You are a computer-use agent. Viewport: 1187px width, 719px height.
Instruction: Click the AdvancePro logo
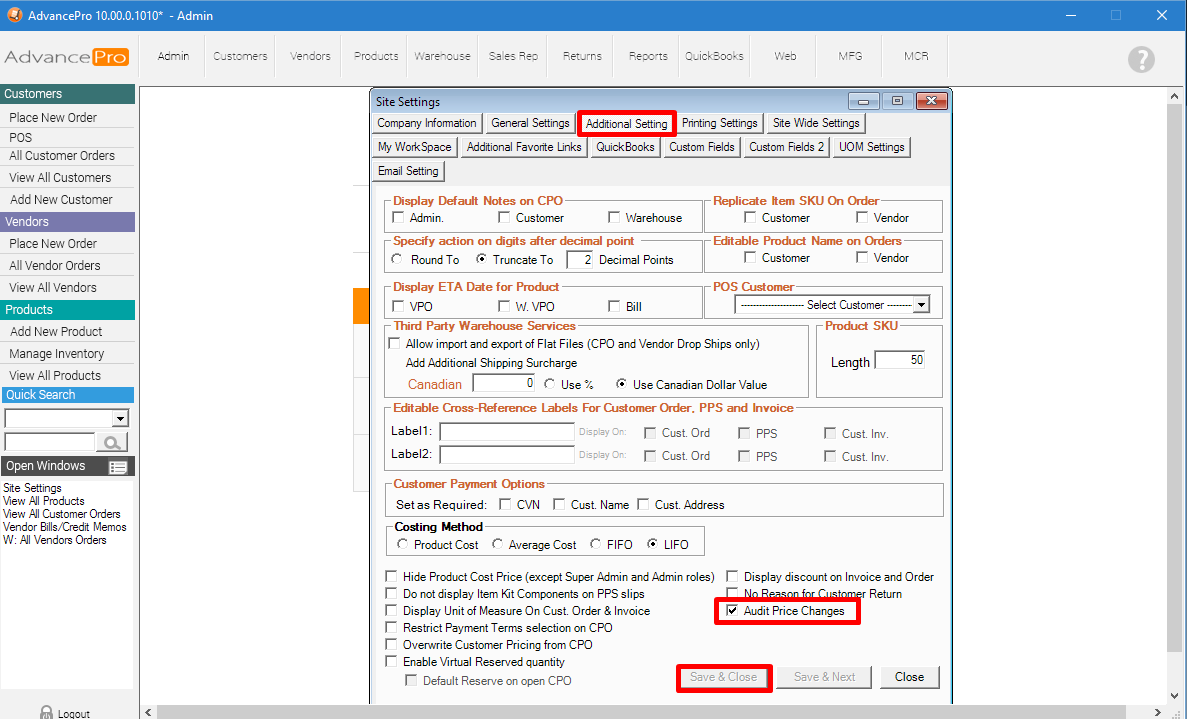click(x=67, y=57)
